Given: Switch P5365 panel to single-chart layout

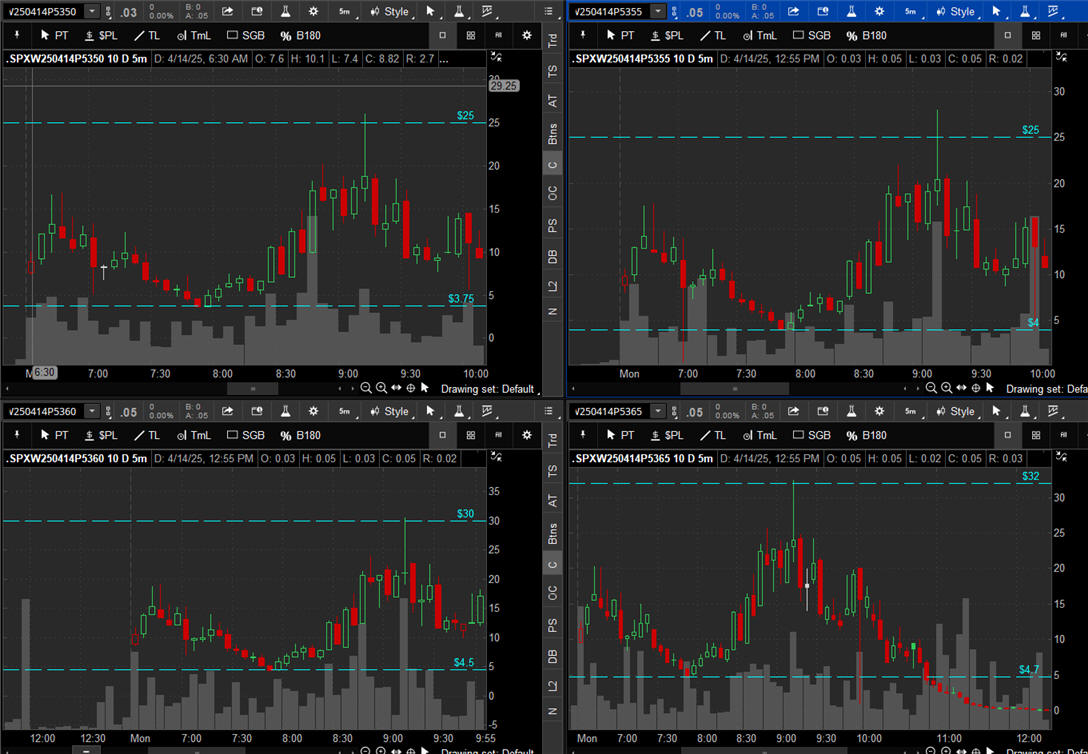Looking at the screenshot, I should point(1008,436).
